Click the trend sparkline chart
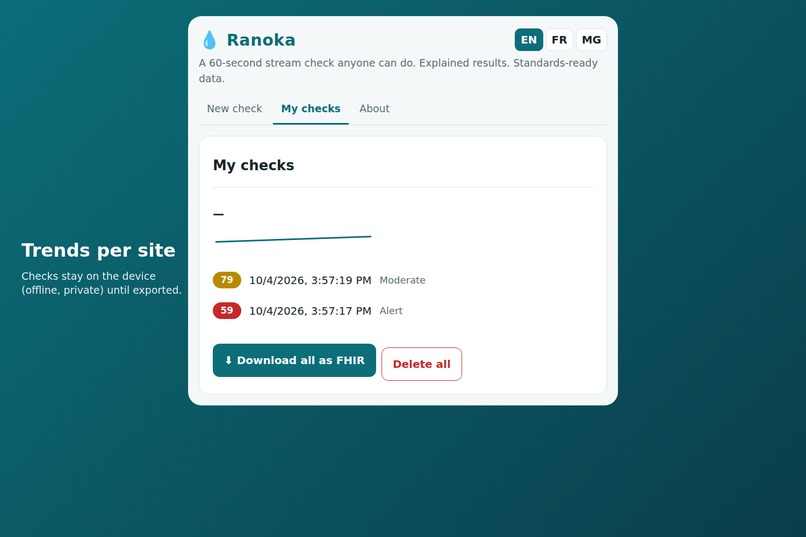This screenshot has height=537, width=806. point(293,239)
